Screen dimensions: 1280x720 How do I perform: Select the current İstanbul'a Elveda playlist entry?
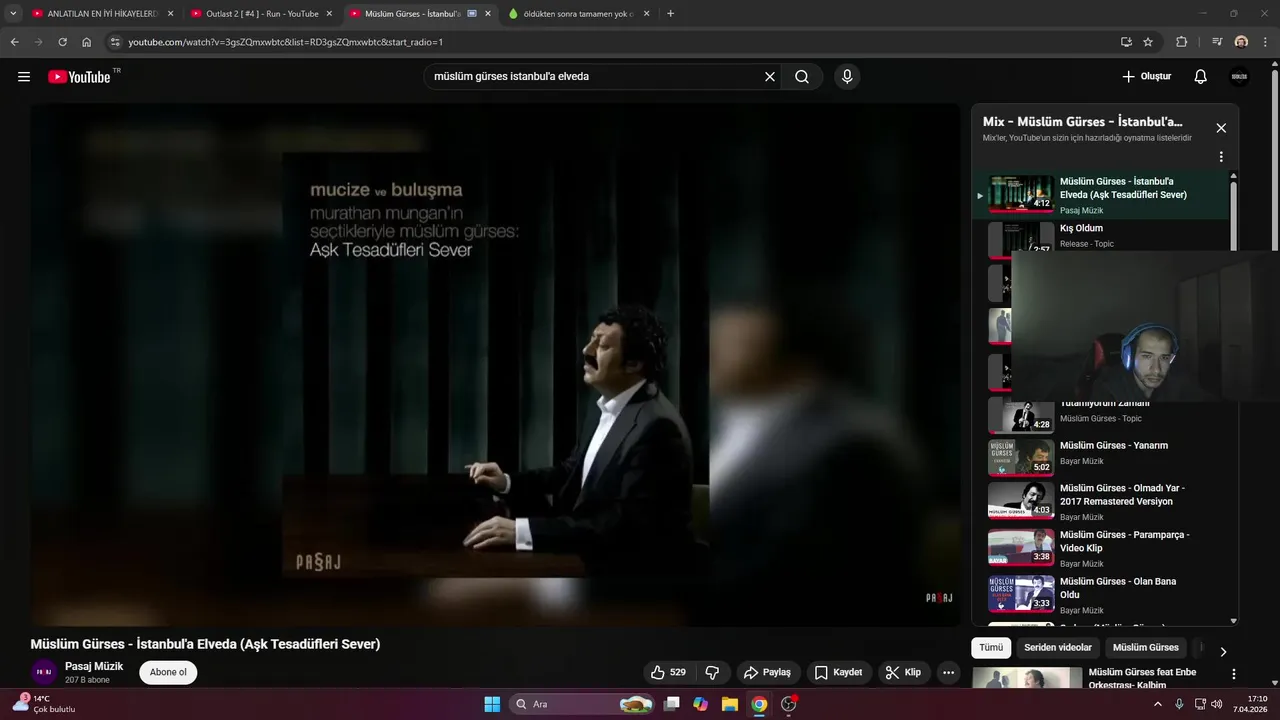[x=1100, y=194]
